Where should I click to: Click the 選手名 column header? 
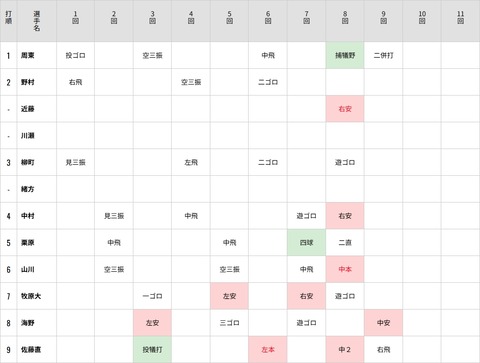click(x=37, y=21)
